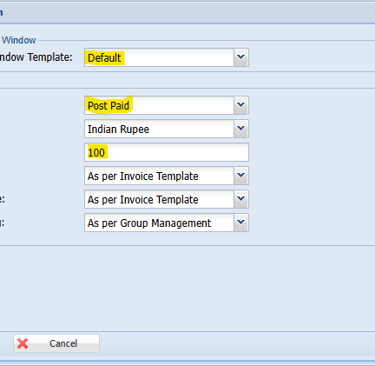
Task: Click the Window fieldset legend
Action: [18, 40]
